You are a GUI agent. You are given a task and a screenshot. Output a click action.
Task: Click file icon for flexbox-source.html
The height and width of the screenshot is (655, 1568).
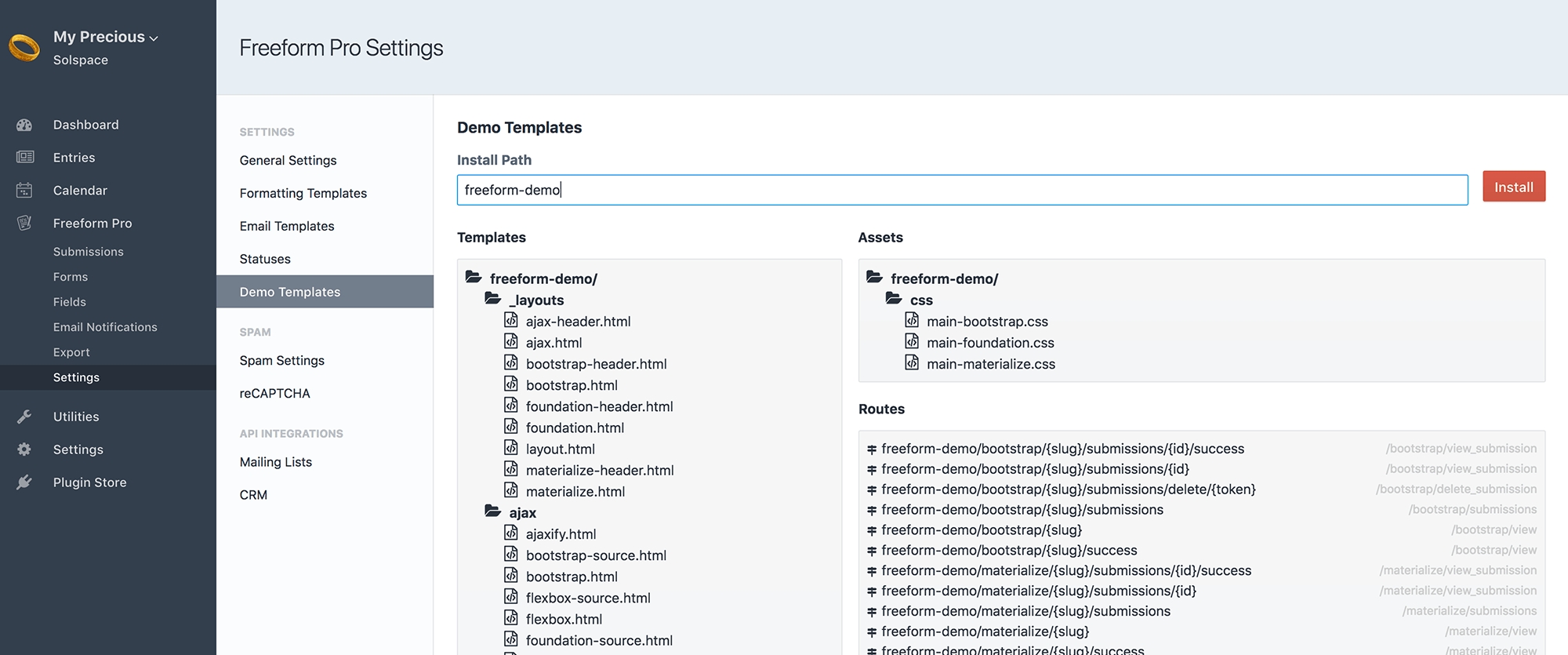511,596
